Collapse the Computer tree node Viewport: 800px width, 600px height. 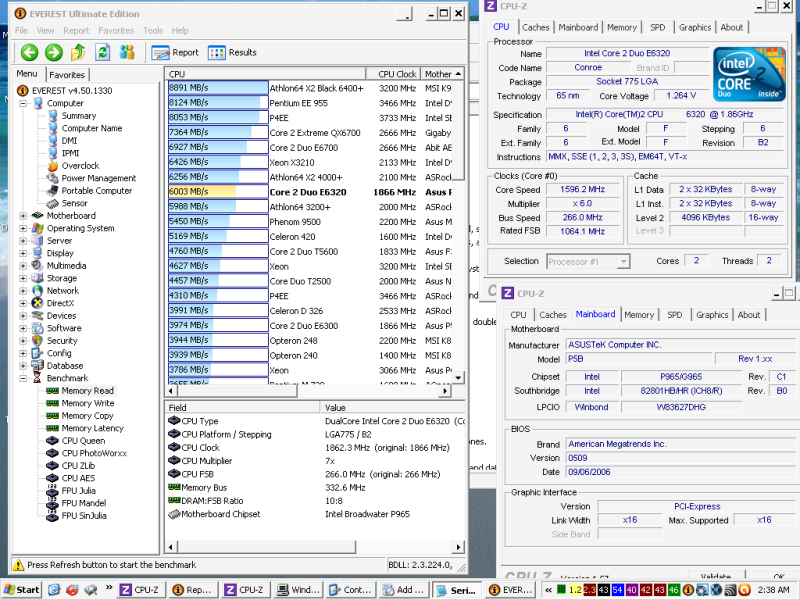[x=23, y=104]
